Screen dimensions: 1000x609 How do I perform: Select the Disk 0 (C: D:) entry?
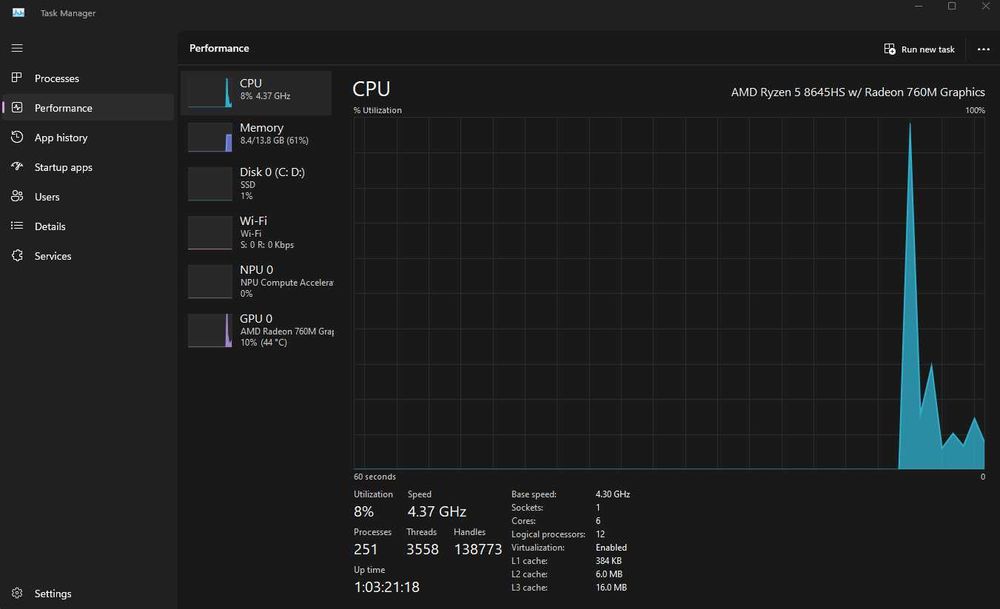click(256, 184)
